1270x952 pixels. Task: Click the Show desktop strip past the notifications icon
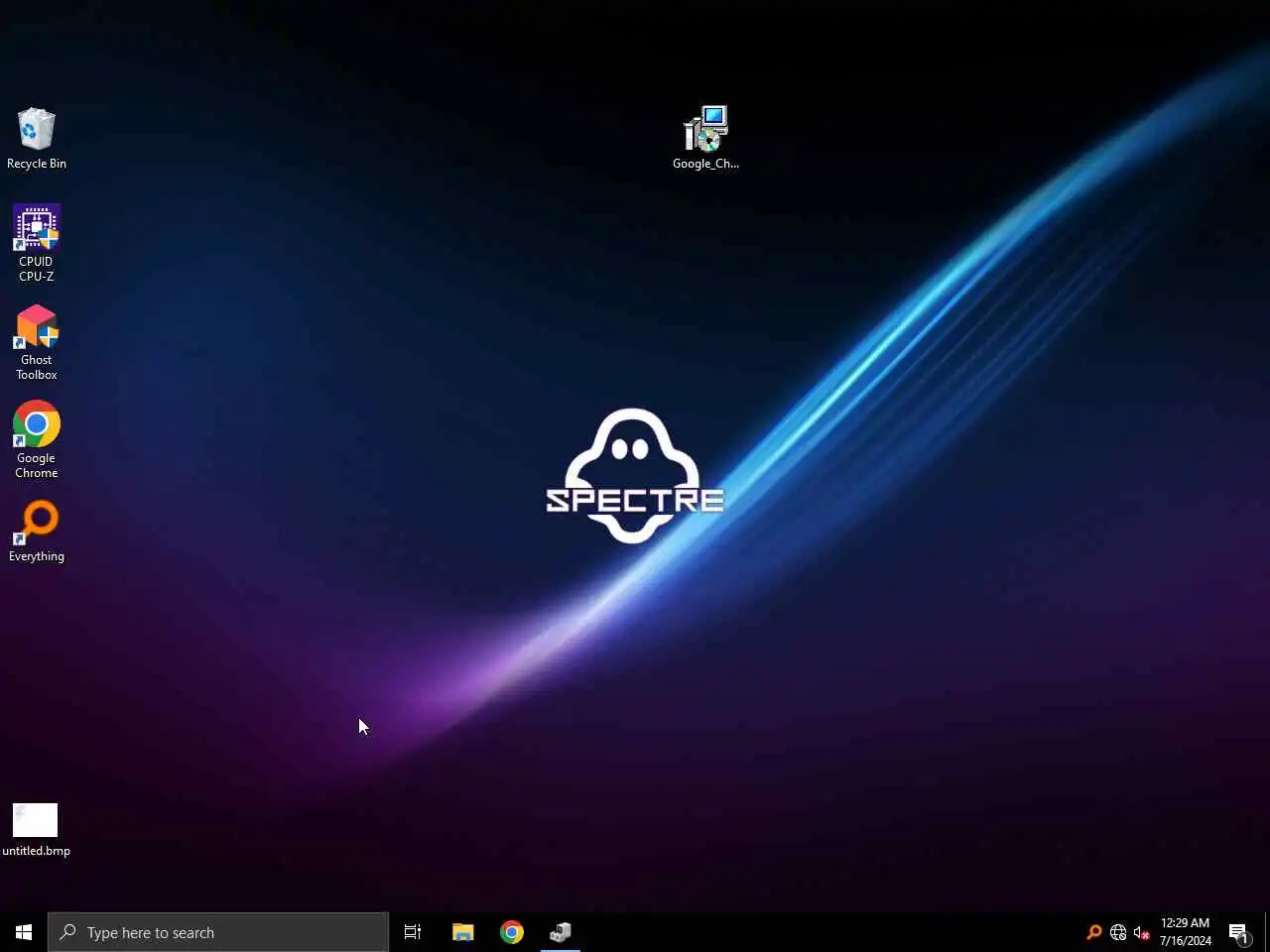(x=1267, y=932)
